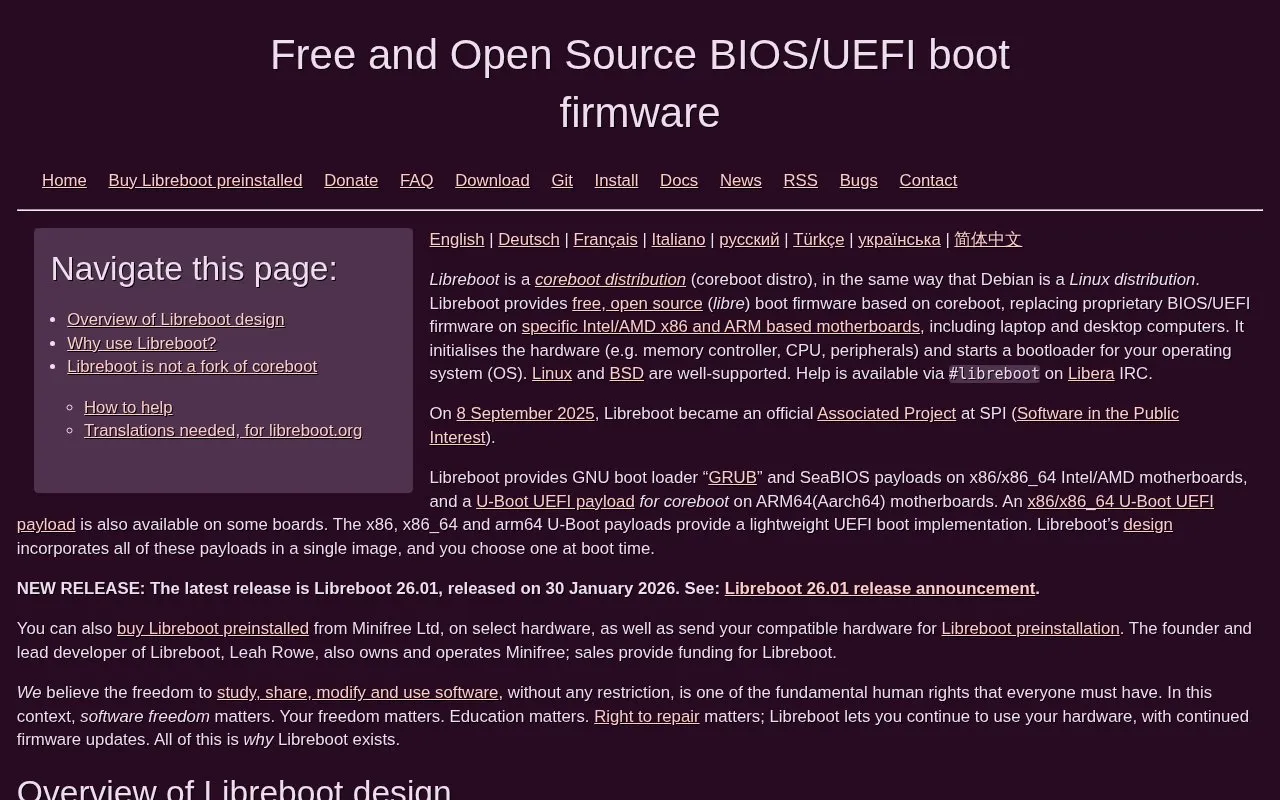Select the #libreboot channel code text
The width and height of the screenshot is (1280, 800).
tap(994, 373)
